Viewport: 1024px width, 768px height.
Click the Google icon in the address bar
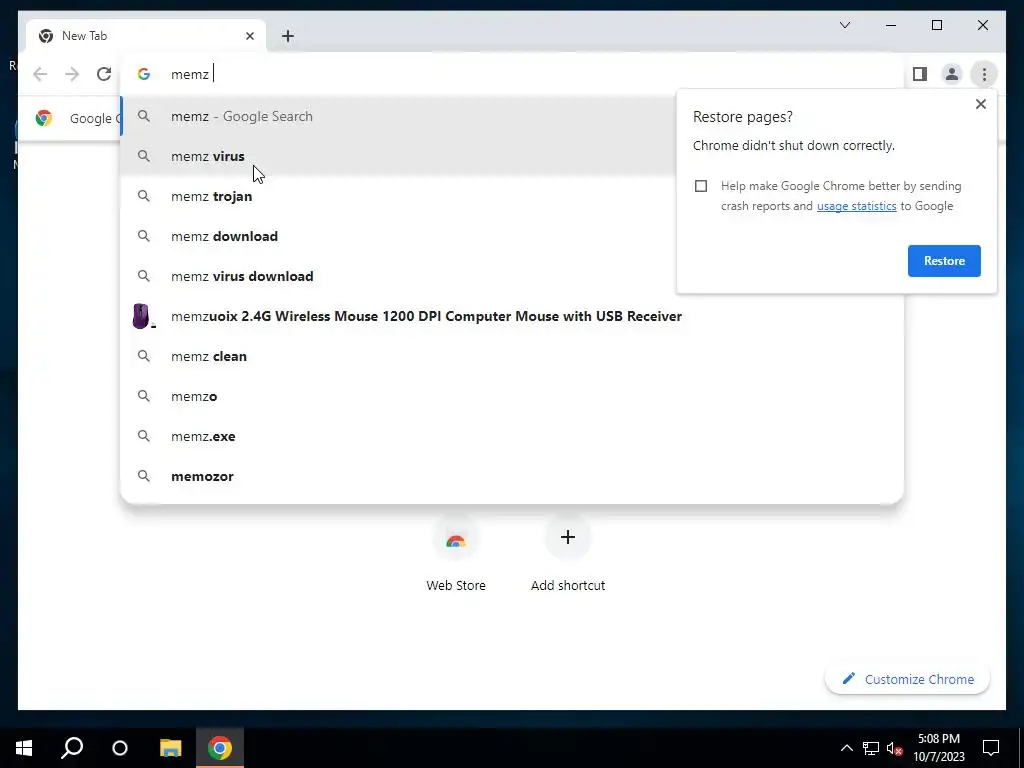pyautogui.click(x=144, y=74)
